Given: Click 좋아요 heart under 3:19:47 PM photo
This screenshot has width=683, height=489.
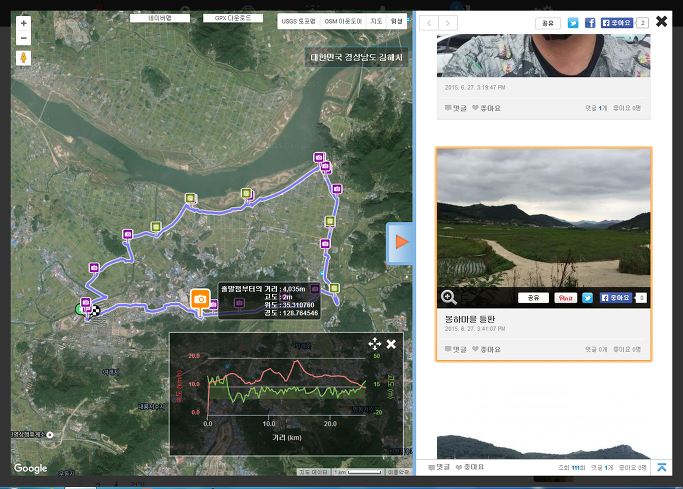Looking at the screenshot, I should (x=486, y=108).
